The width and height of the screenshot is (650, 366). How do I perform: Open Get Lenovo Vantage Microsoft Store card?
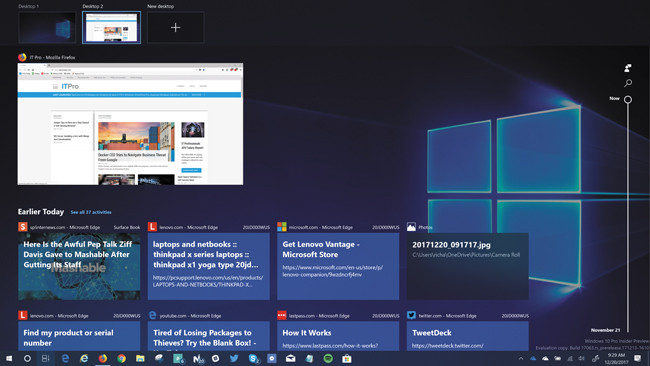338,266
